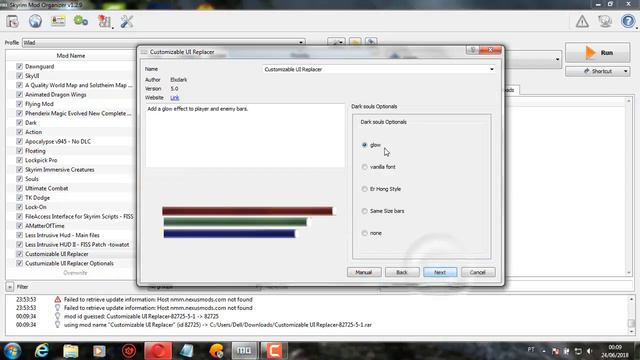The image size is (640, 360).
Task: Click the orange C recorder taskbar icon
Action: pos(274,351)
